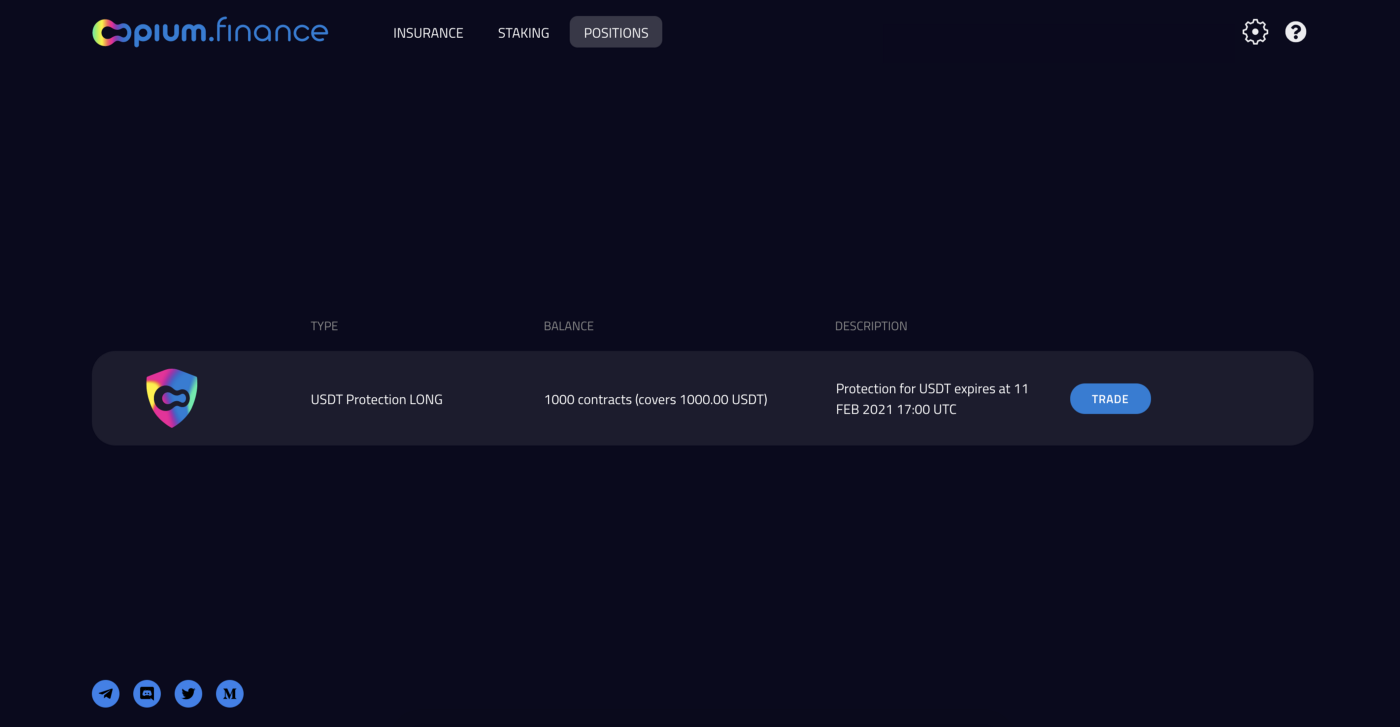Click the rainbow shield protection icon
This screenshot has width=1400, height=727.
(x=172, y=398)
